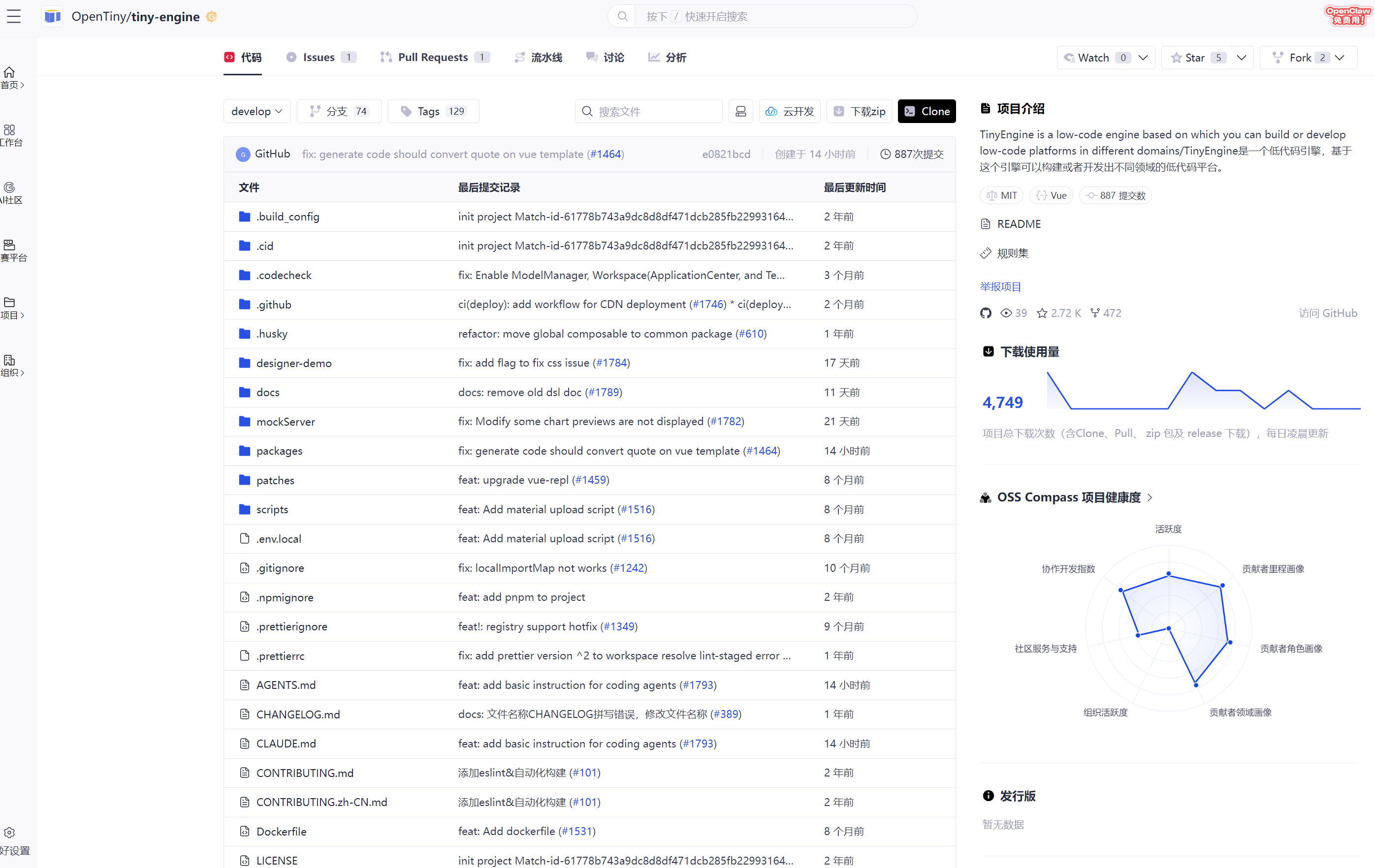Open the AI community sidebar icon
Image resolution: width=1375 pixels, height=868 pixels.
click(9, 188)
